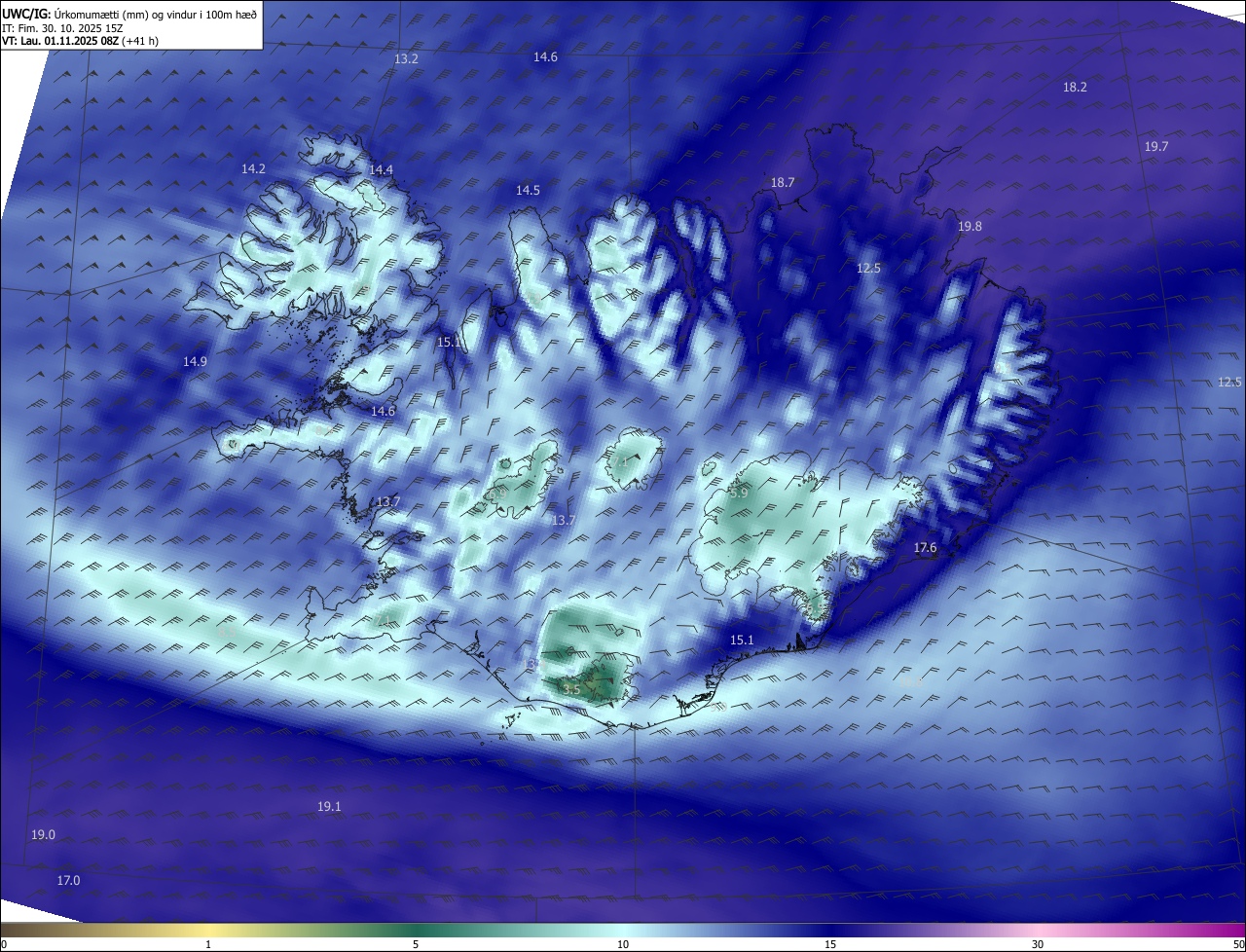
Task: Click the map value 19.1
Action: 329,807
